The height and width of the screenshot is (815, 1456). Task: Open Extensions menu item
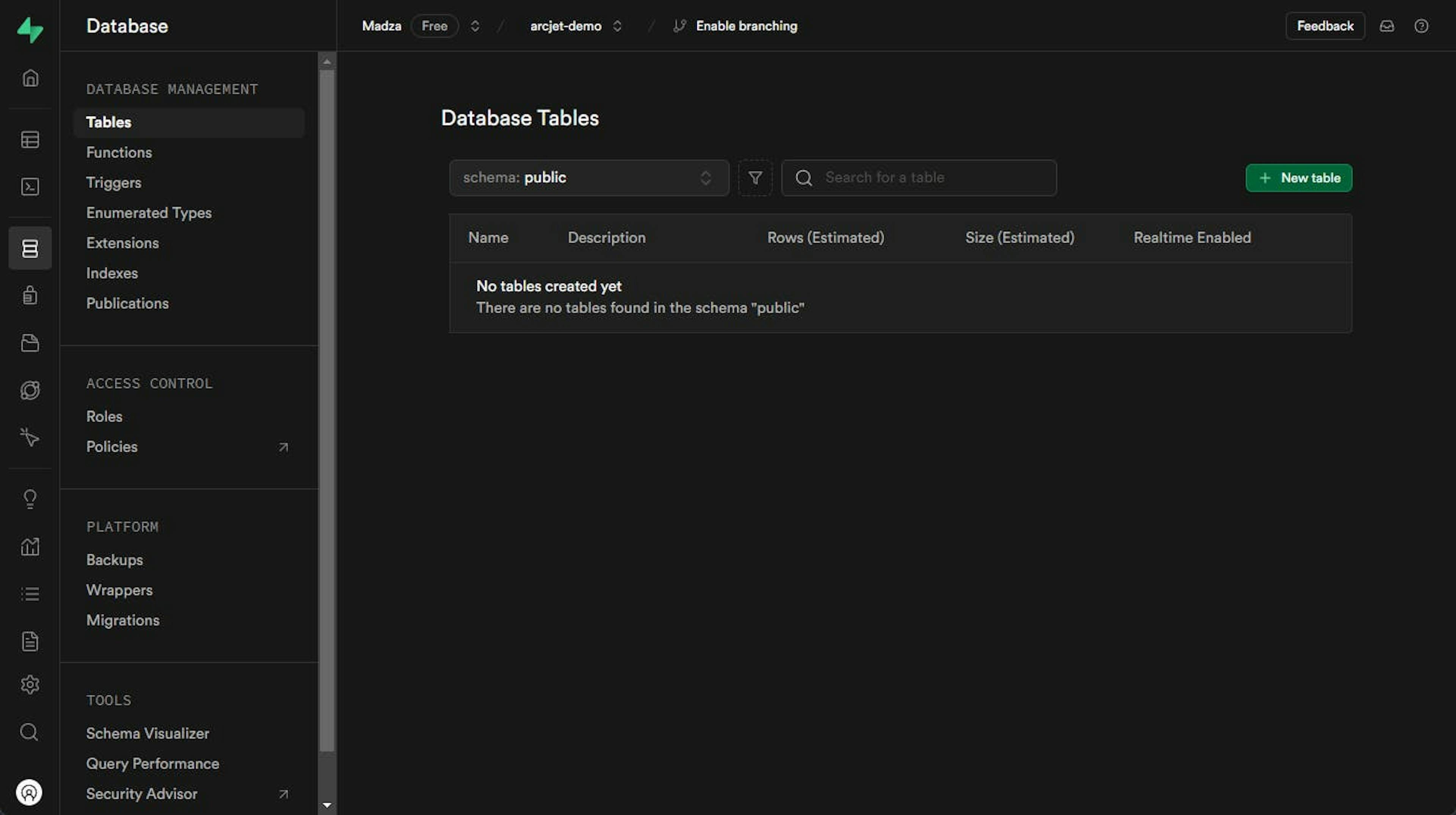122,243
